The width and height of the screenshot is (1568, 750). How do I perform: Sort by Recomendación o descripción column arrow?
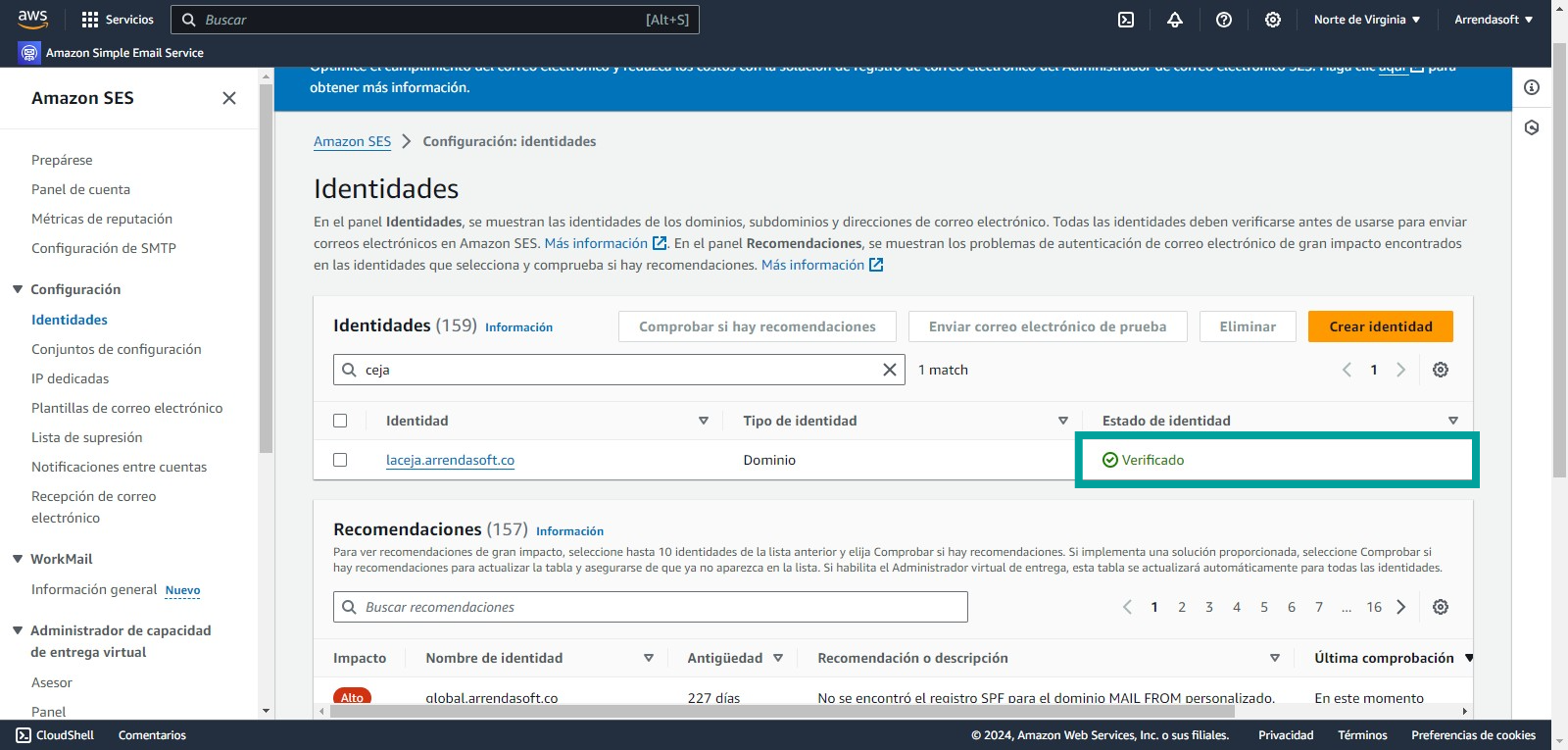tap(1275, 658)
